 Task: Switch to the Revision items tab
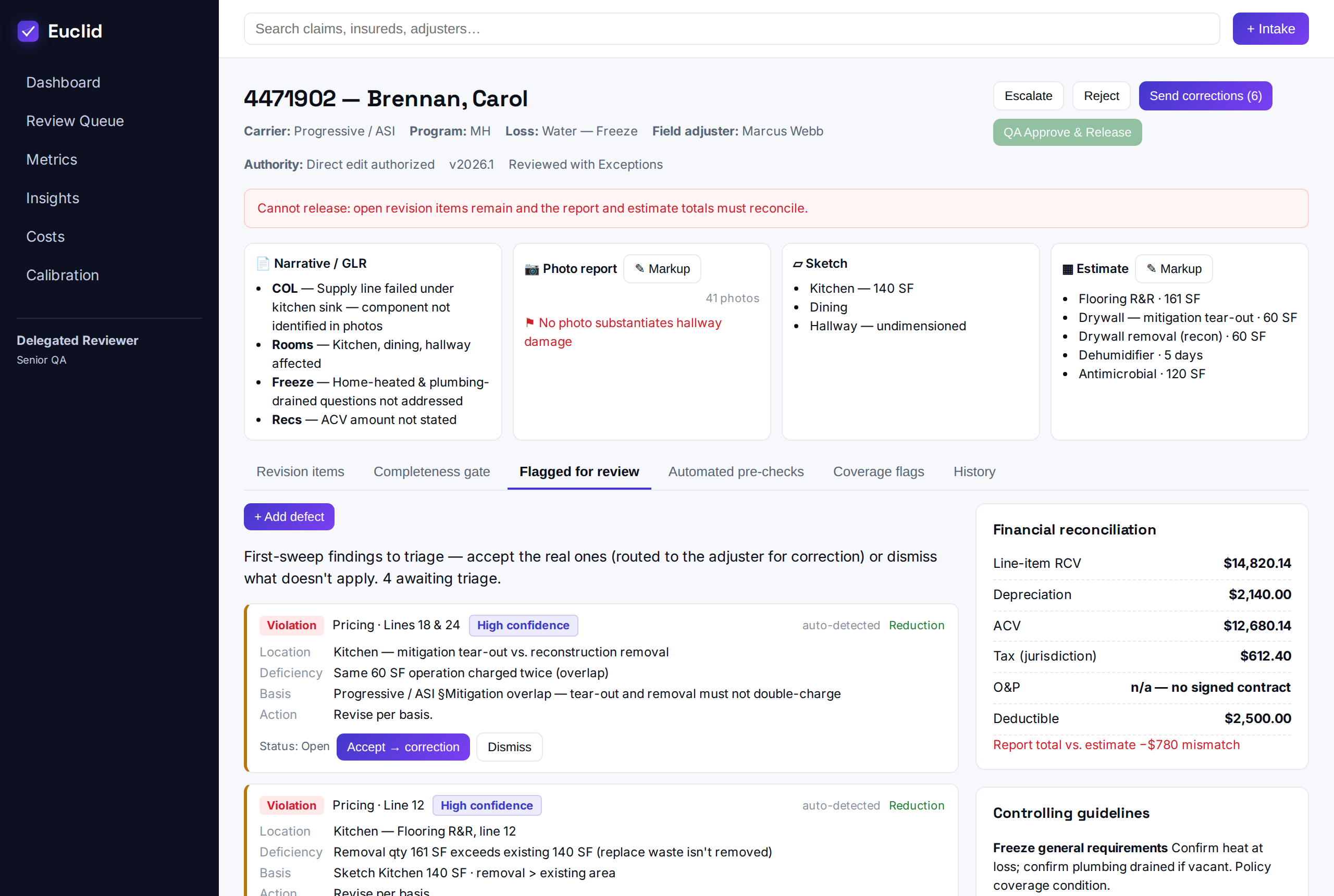pyautogui.click(x=300, y=471)
